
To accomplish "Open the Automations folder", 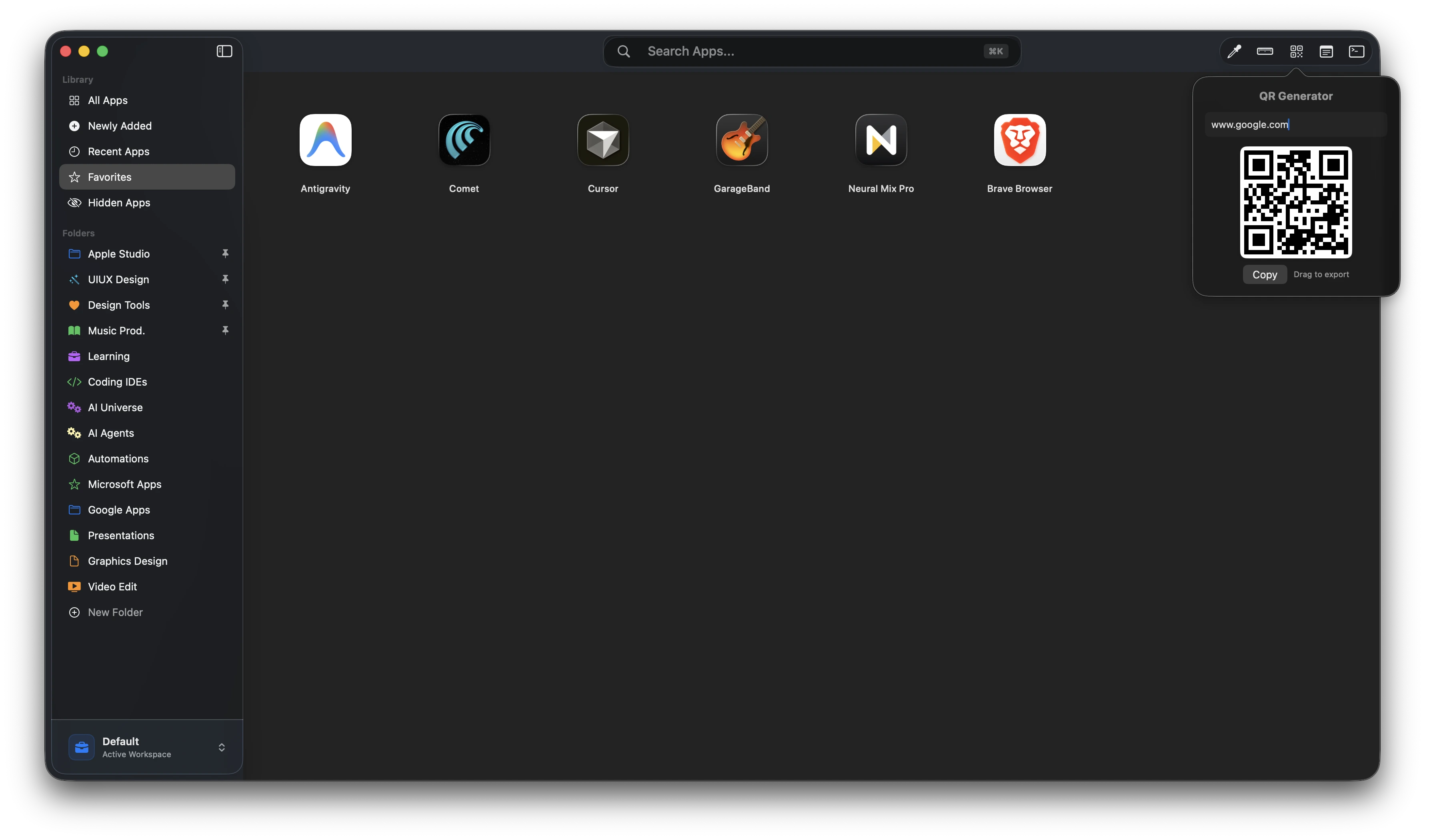I will point(147,458).
